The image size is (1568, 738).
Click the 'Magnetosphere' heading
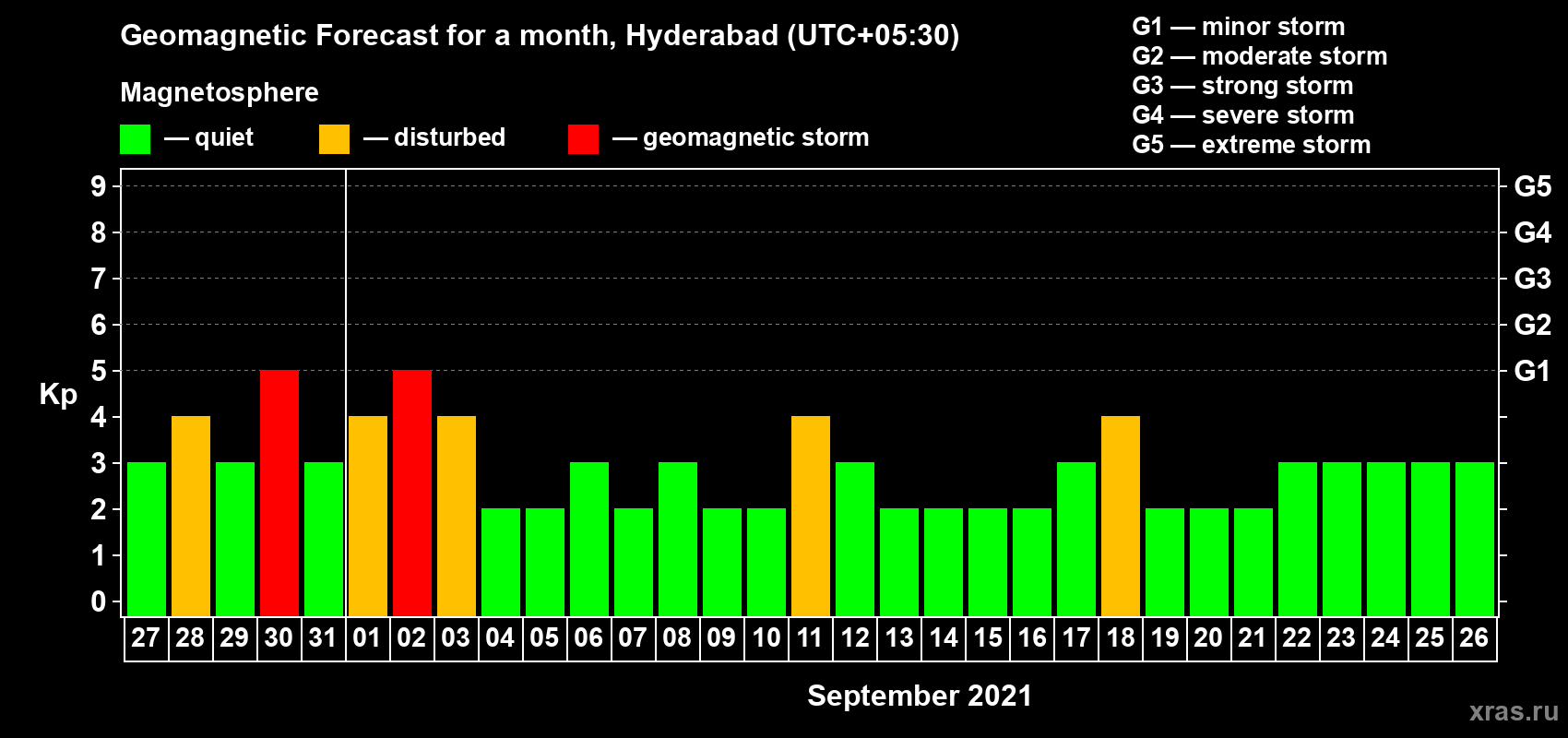220,92
